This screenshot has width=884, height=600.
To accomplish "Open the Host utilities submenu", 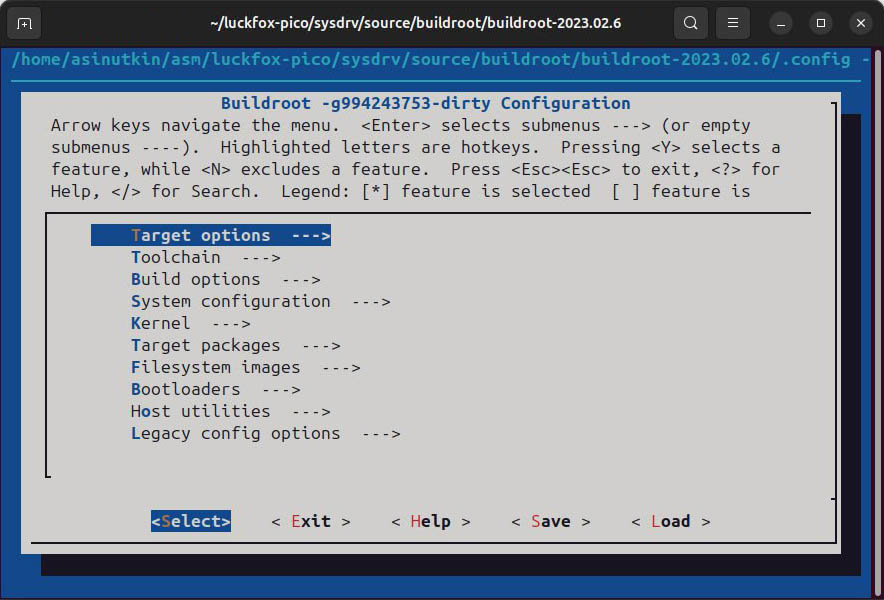I will (230, 411).
